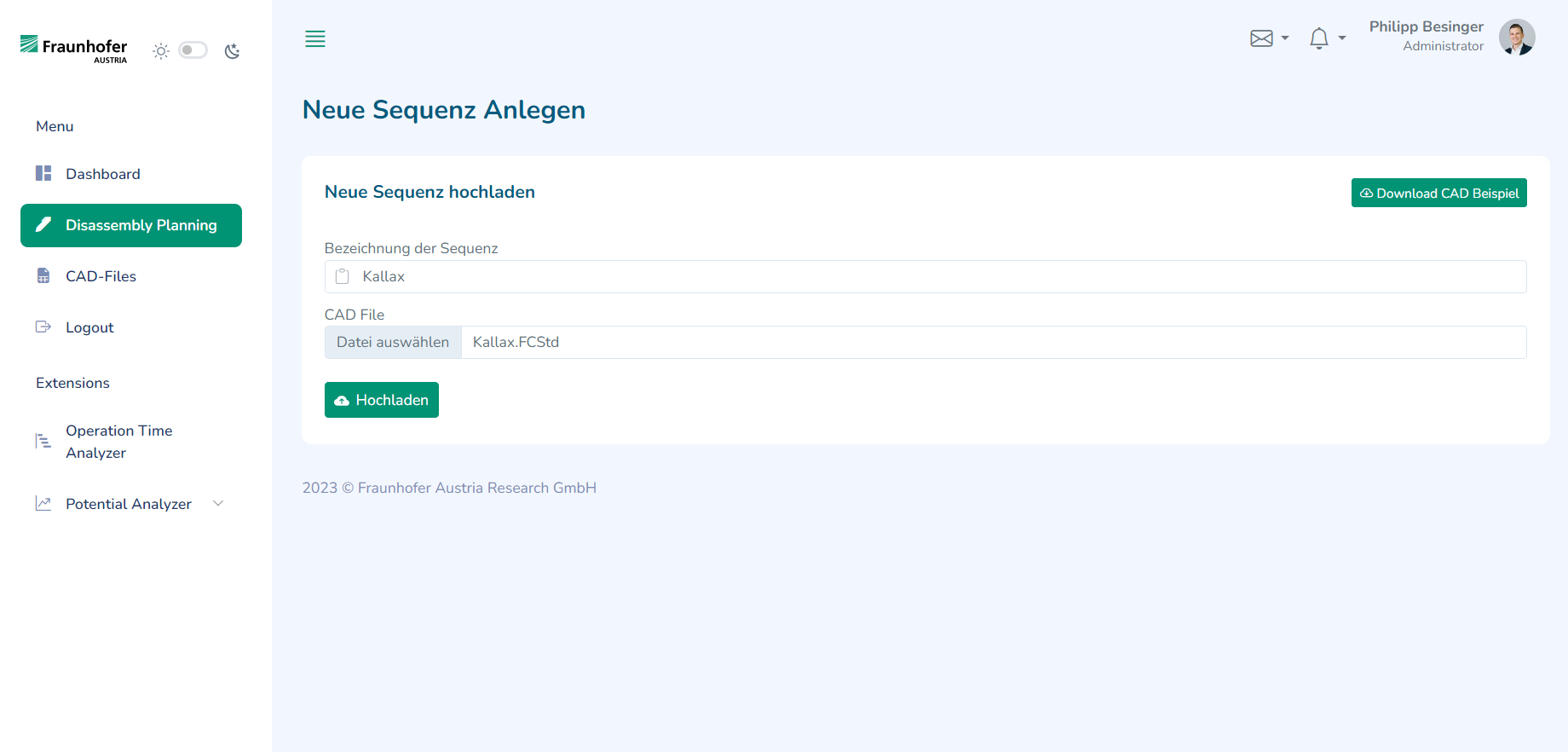Focus the Bezeichnung der Sequenz field

pos(925,276)
